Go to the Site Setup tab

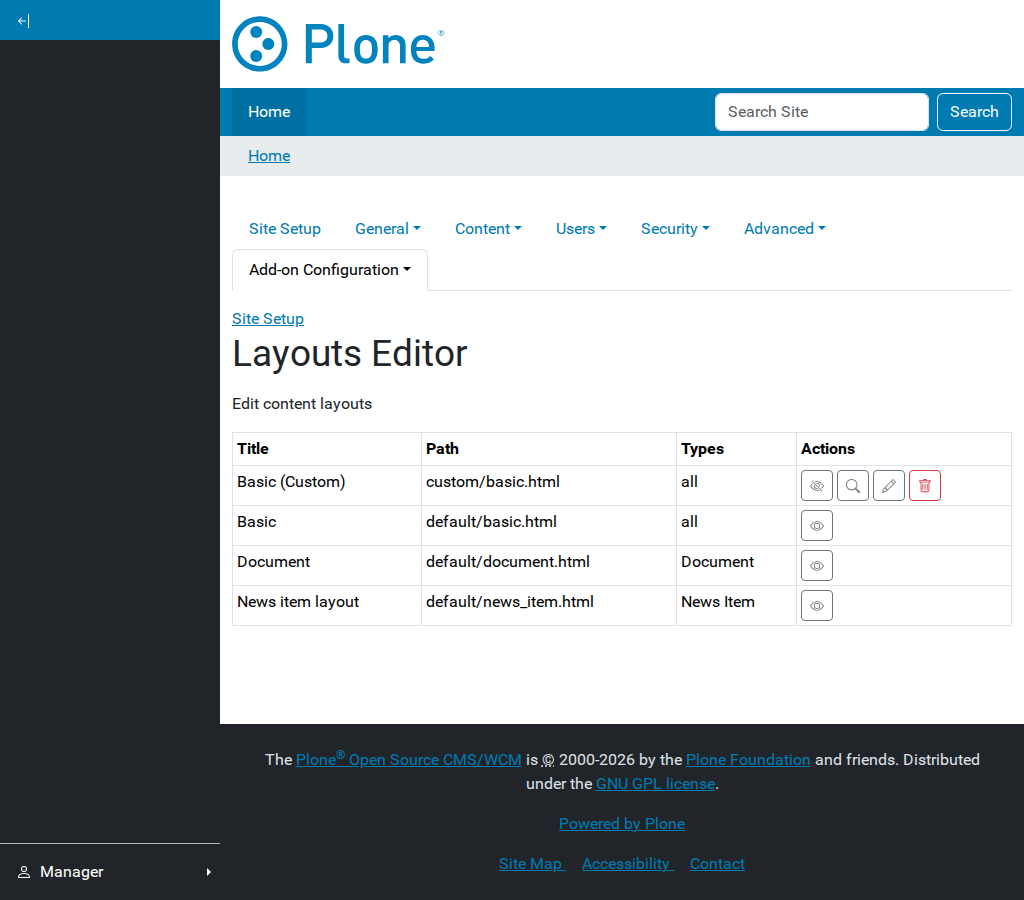[285, 229]
